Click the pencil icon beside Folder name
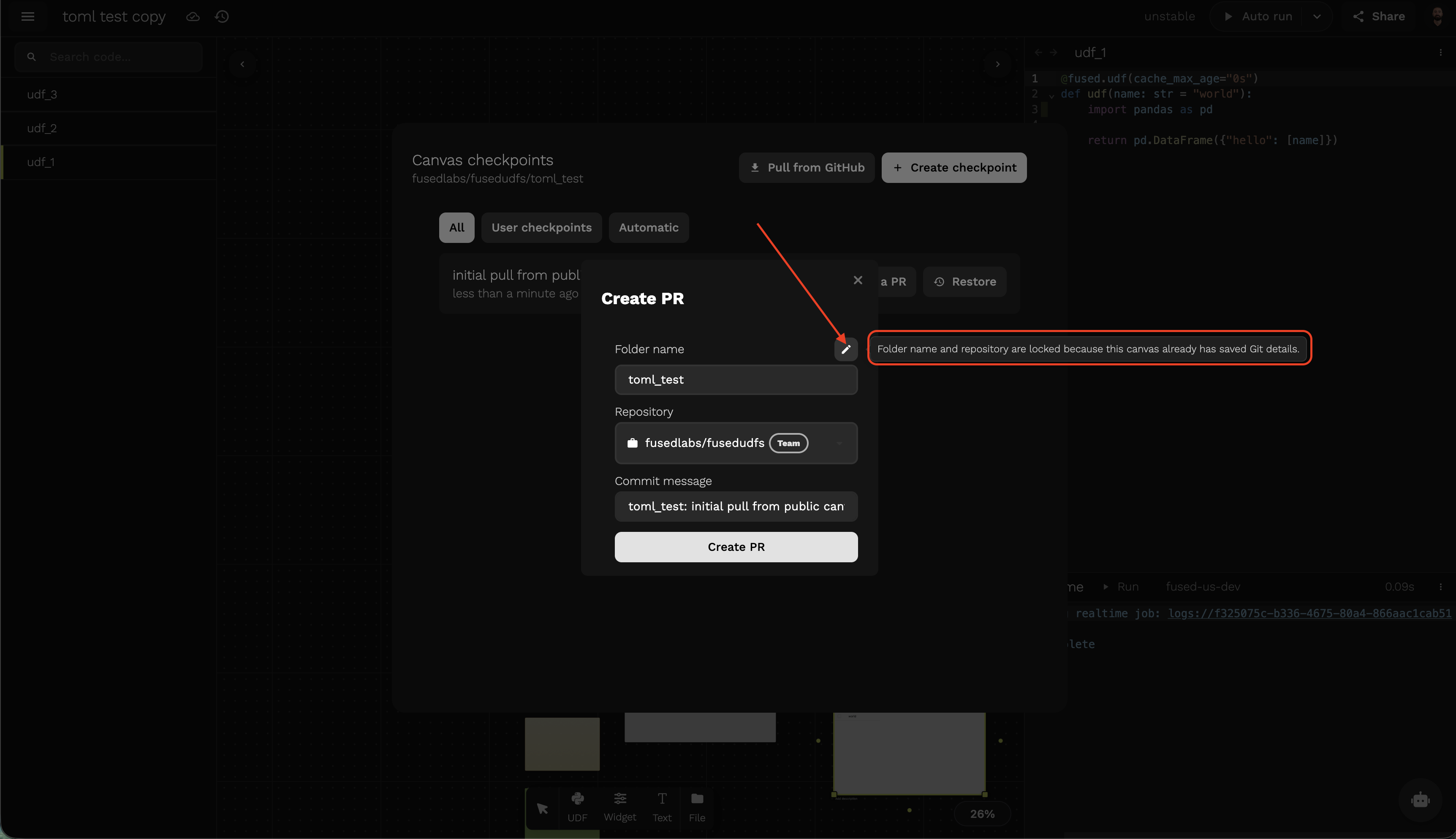This screenshot has height=839, width=1456. coord(845,349)
